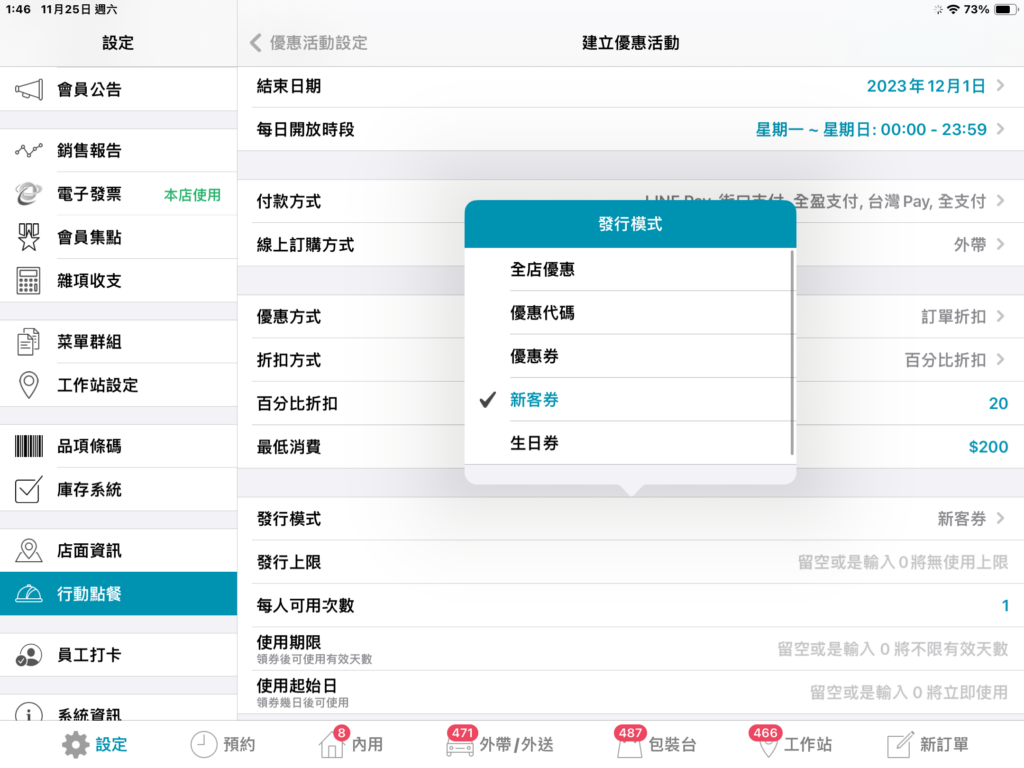The width and height of the screenshot is (1024, 768).
Task: Open 發行模式 row showing 新客券
Action: tap(631, 519)
